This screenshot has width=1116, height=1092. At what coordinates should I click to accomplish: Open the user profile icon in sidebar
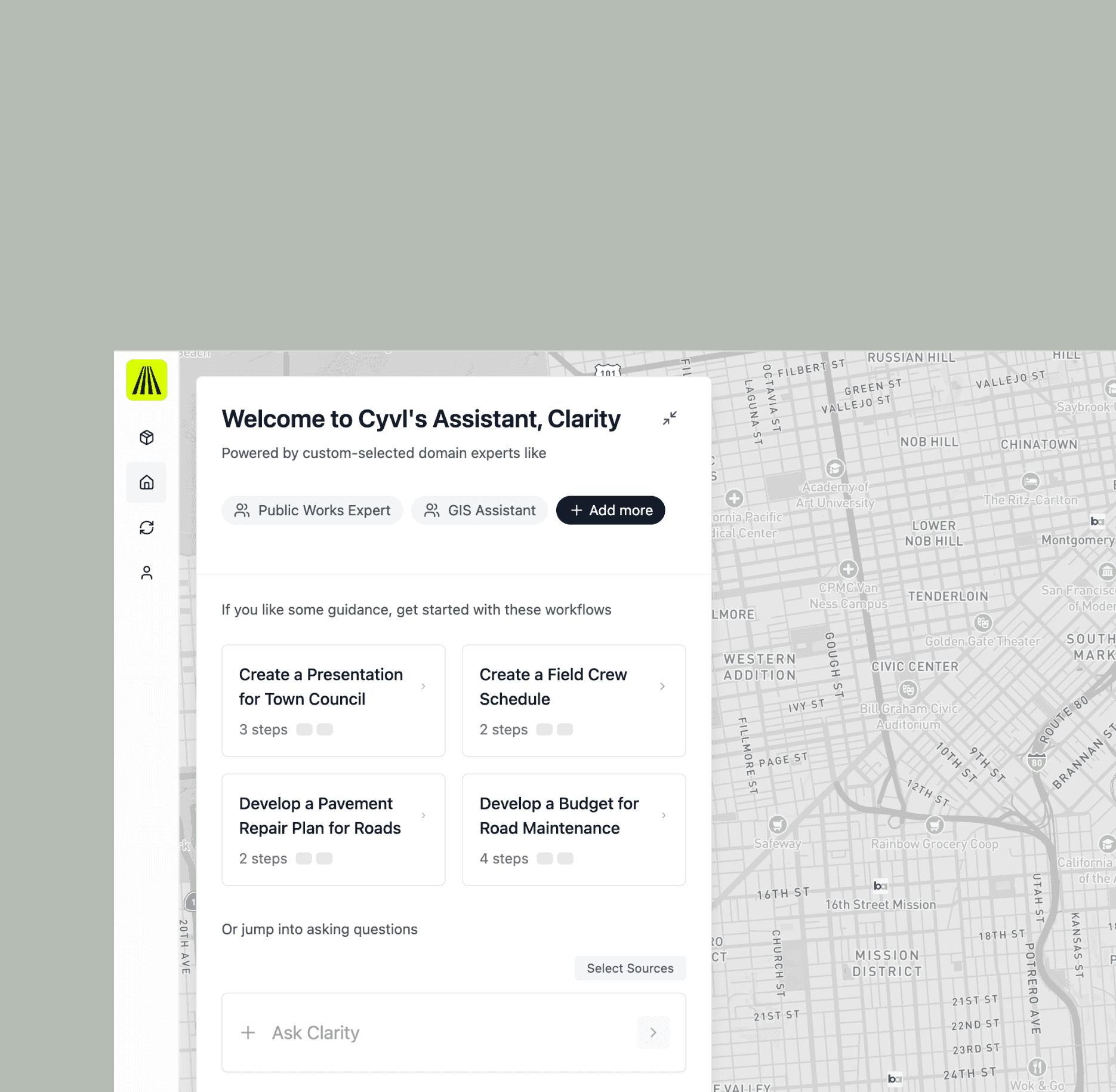[147, 573]
